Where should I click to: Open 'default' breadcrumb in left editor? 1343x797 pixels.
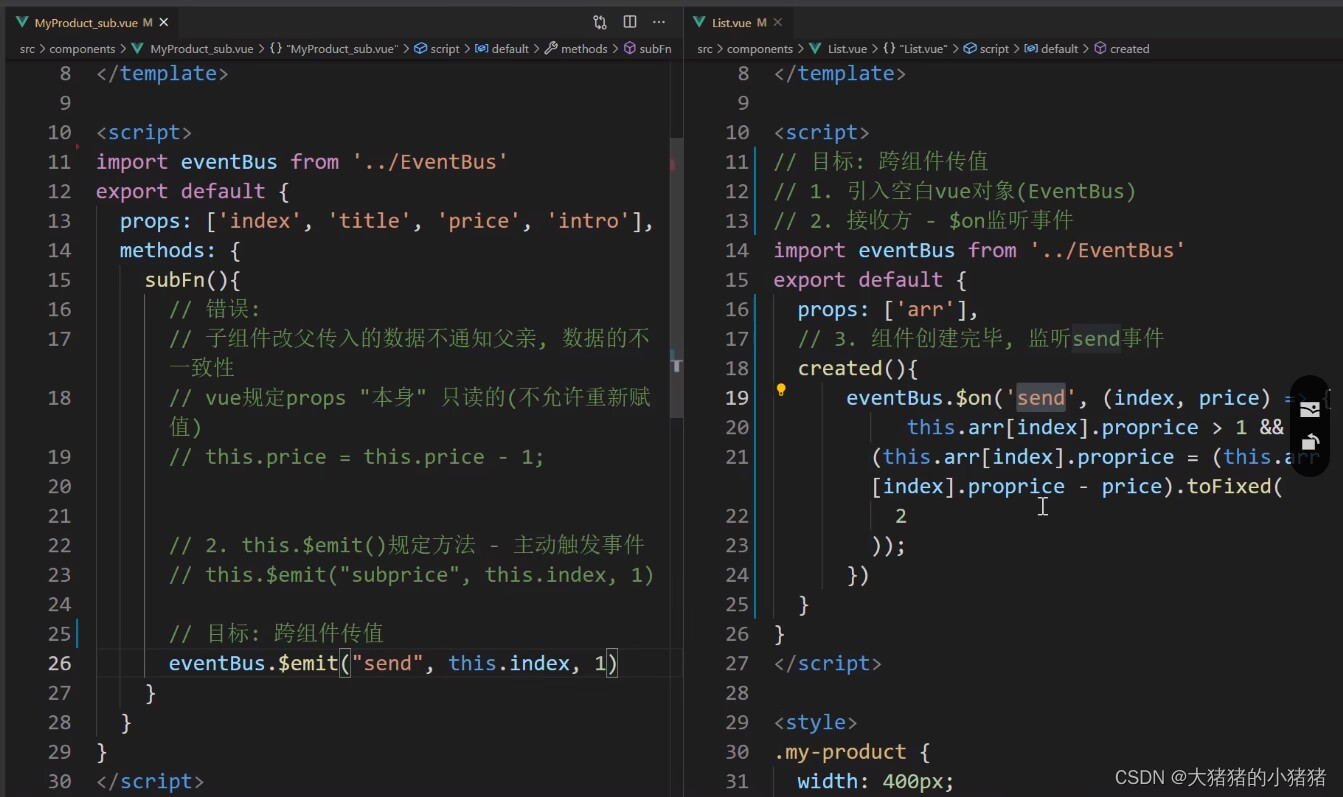tap(502, 48)
